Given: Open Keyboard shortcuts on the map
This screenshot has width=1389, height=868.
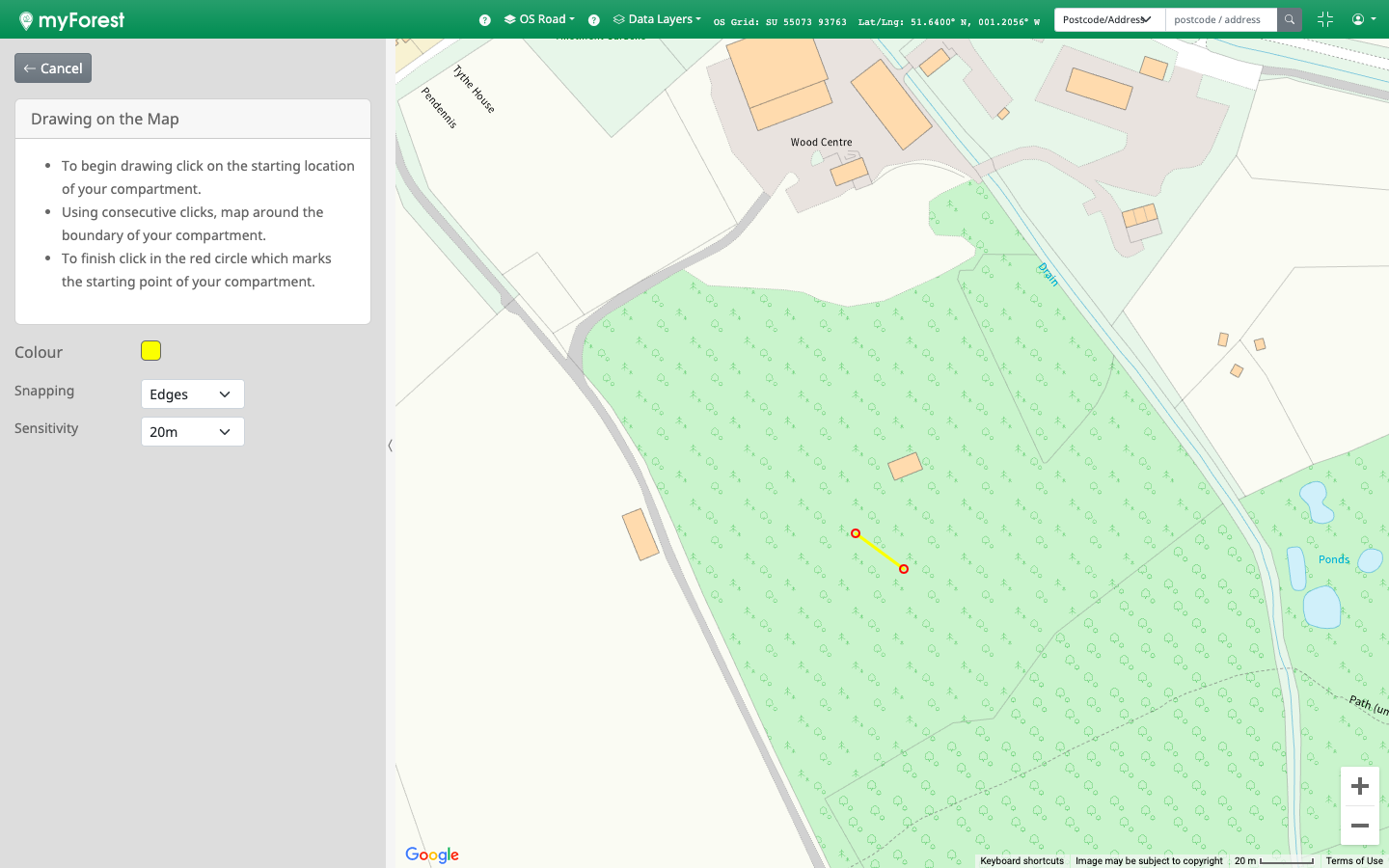Looking at the screenshot, I should pyautogui.click(x=1021, y=860).
